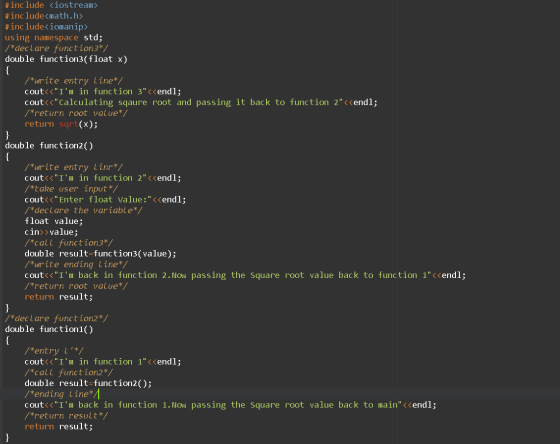Click the "I'm in function 2" cout line
560x444 pixels.
pos(103,178)
